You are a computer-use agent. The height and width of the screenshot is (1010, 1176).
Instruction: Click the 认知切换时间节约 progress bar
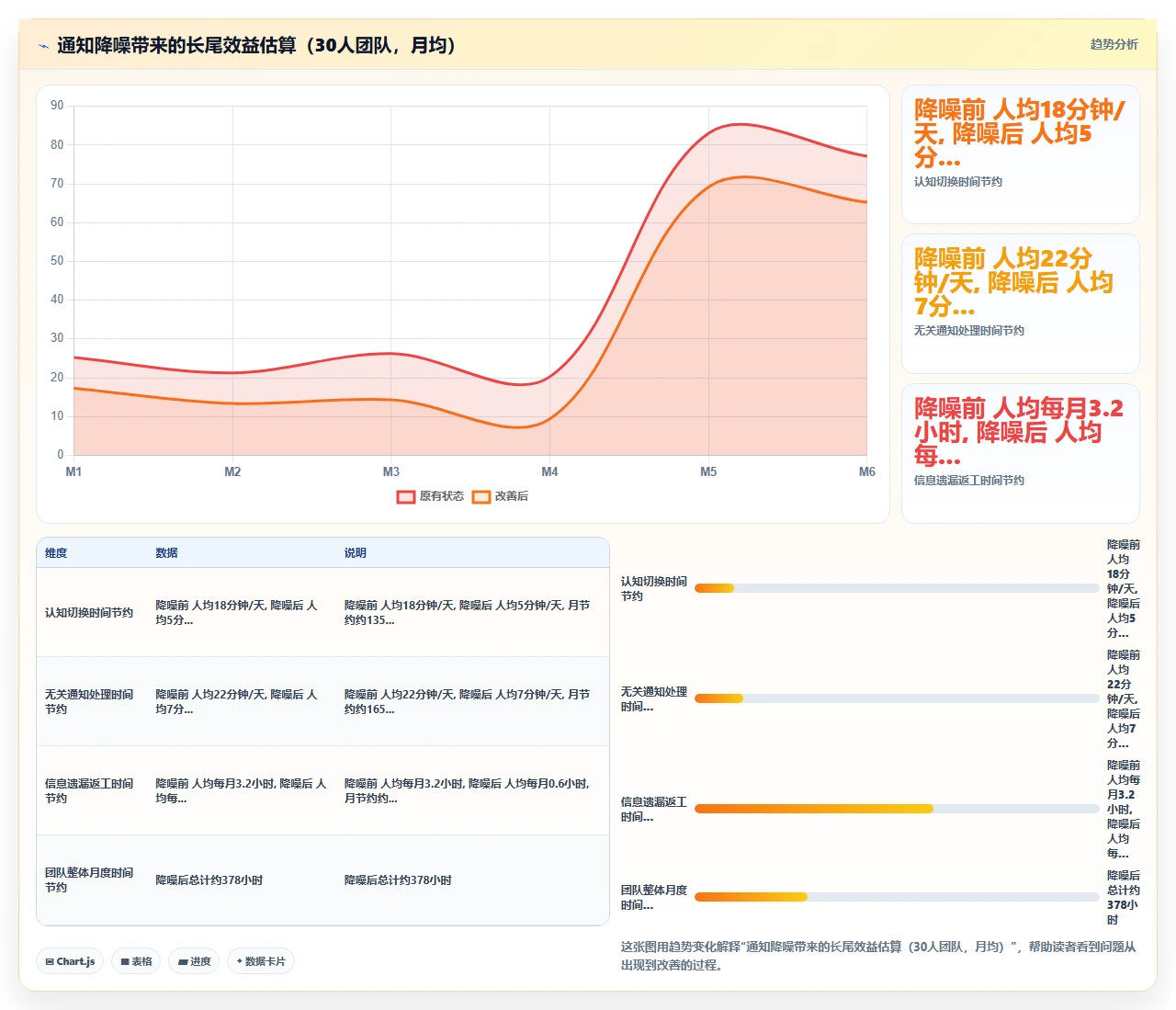(897, 588)
